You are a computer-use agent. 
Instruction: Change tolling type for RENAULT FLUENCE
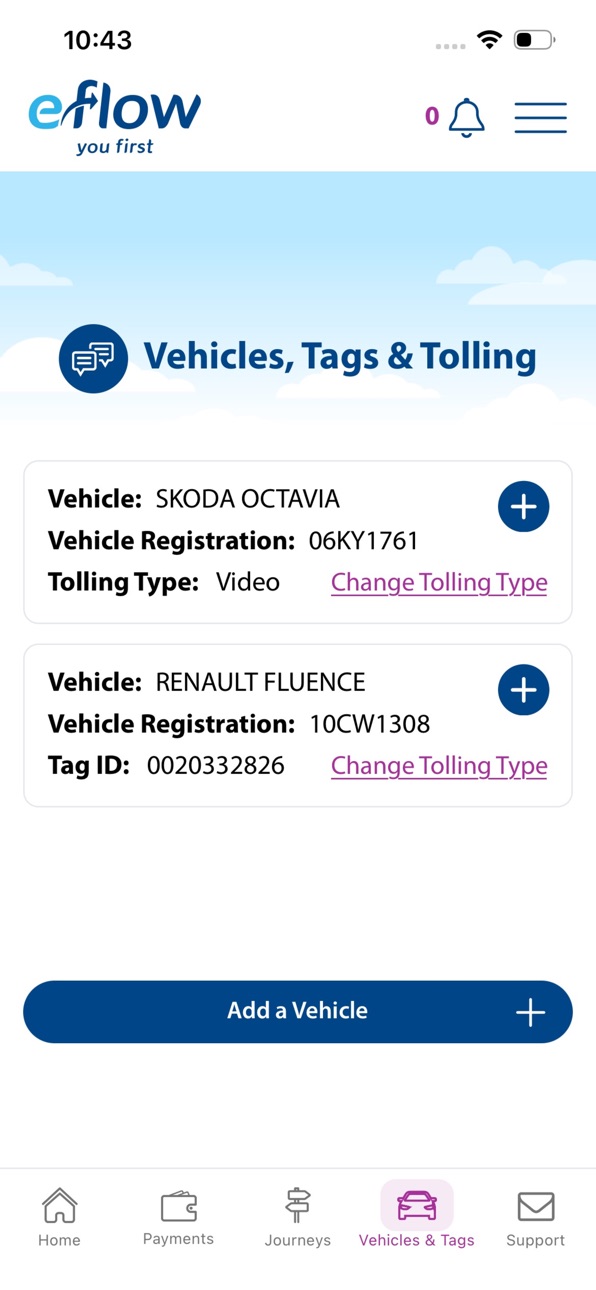coord(439,765)
